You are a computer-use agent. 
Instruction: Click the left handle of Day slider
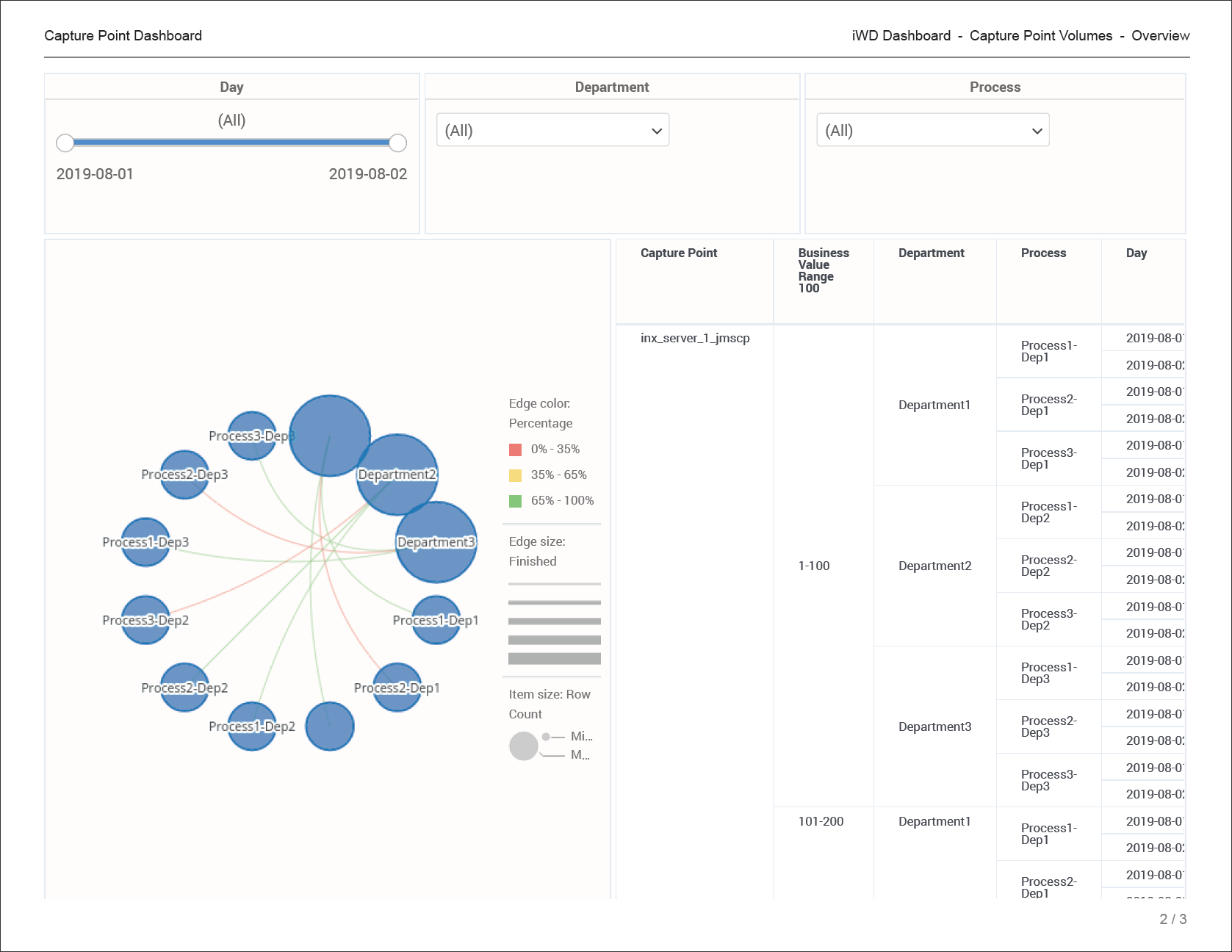(65, 143)
